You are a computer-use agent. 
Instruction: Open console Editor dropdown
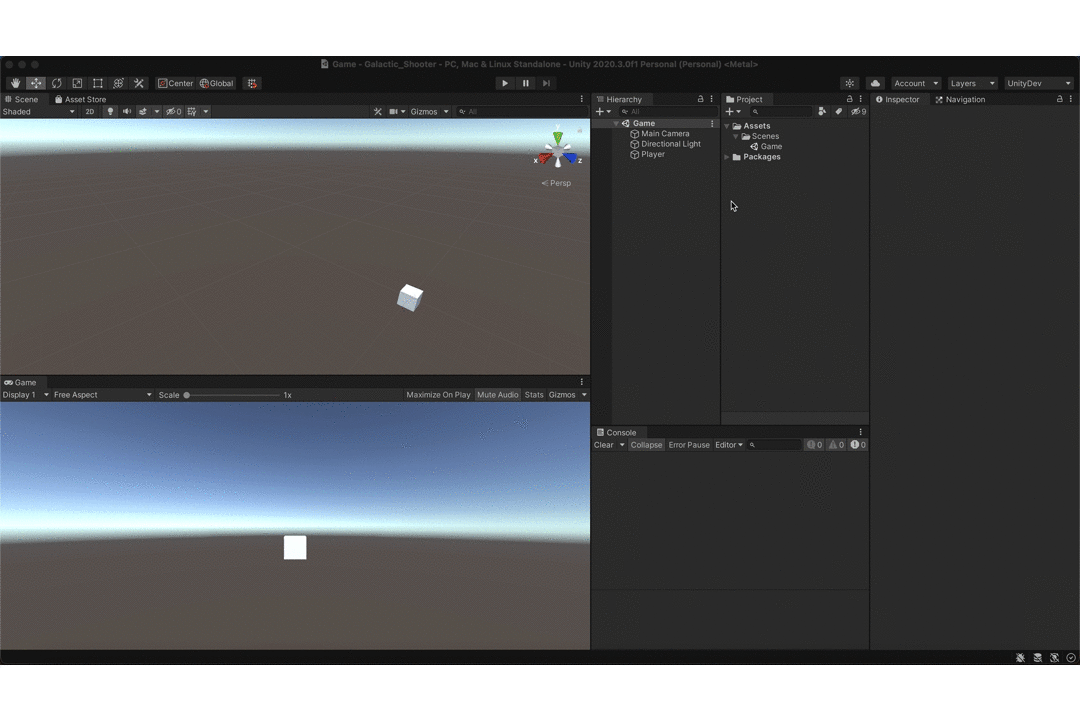coord(729,445)
